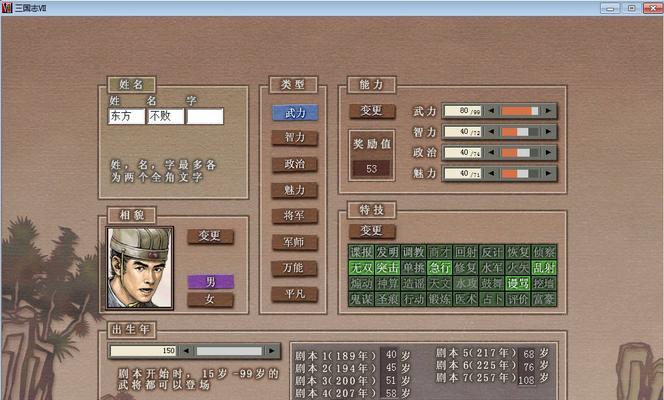The height and width of the screenshot is (400, 664).
Task: Click the 奖励值 number 53
Action: 371,168
